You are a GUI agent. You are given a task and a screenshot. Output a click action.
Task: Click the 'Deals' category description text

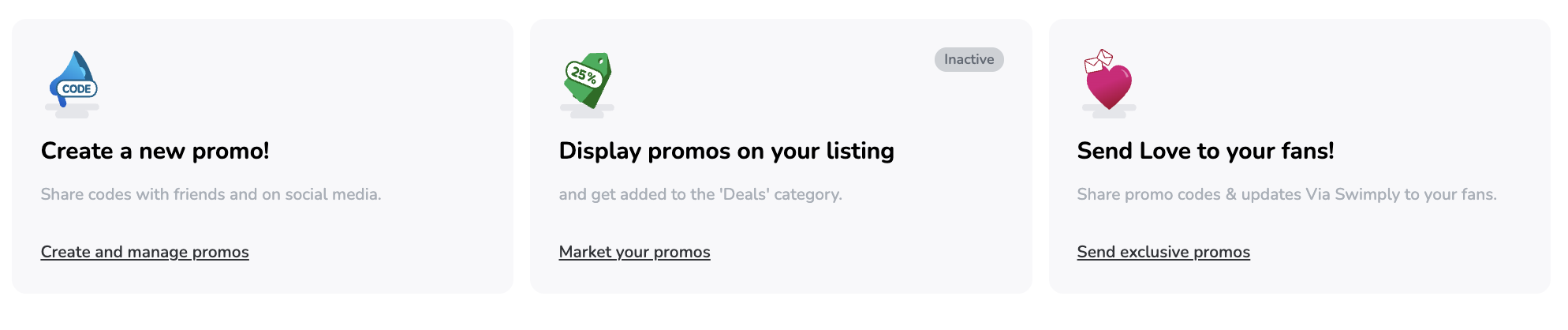[700, 194]
